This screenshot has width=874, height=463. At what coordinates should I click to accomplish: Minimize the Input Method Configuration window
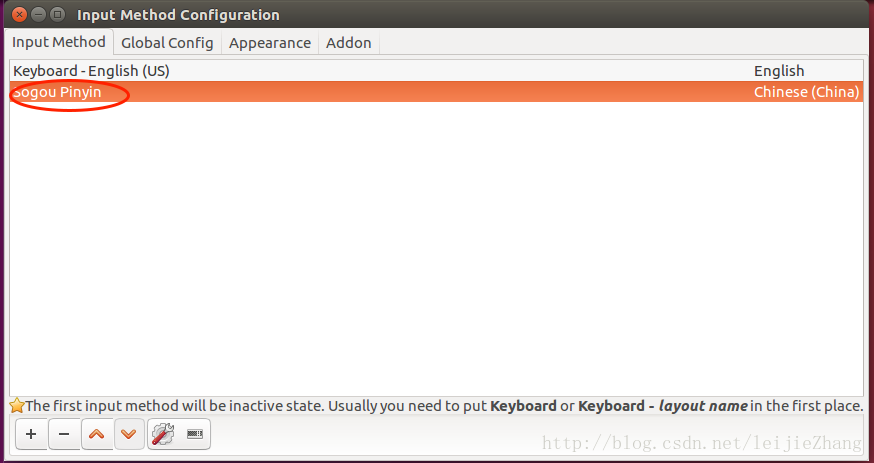38,15
